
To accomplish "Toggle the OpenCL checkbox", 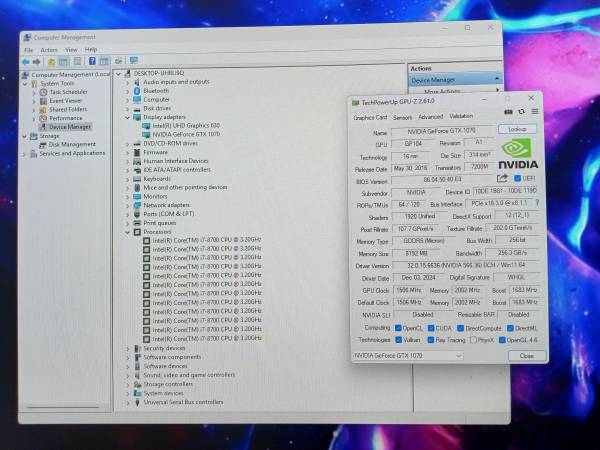I will click(398, 327).
